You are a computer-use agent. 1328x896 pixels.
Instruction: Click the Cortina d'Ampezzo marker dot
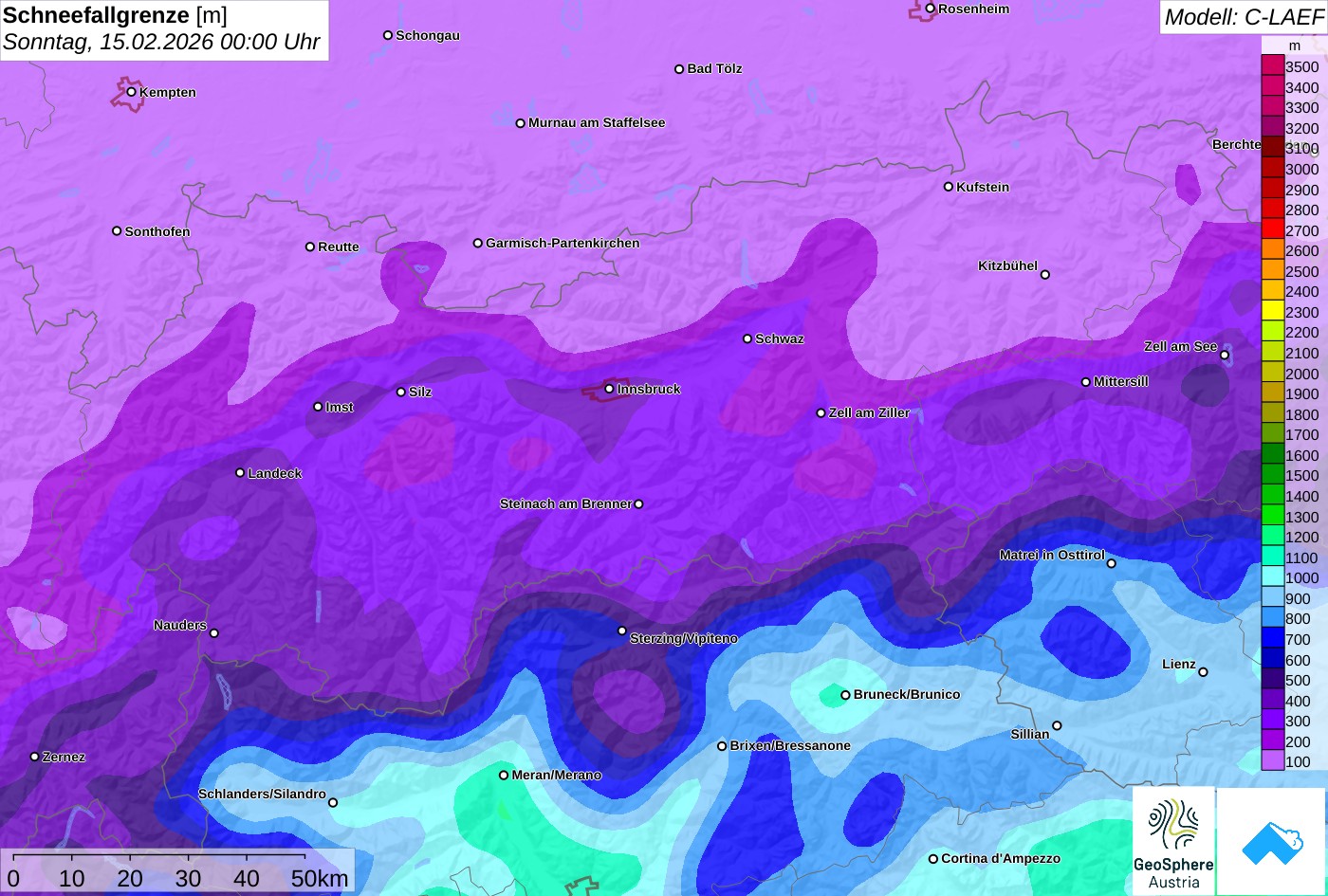933,859
